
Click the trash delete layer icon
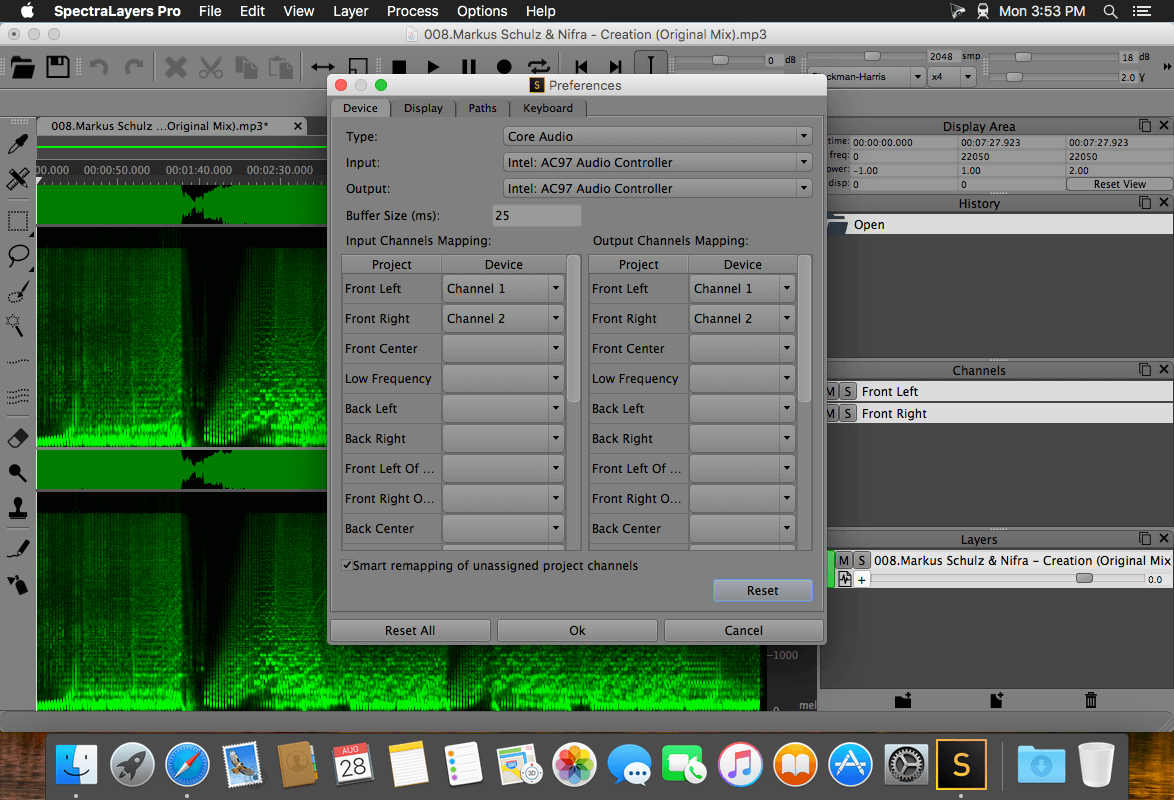click(1091, 700)
